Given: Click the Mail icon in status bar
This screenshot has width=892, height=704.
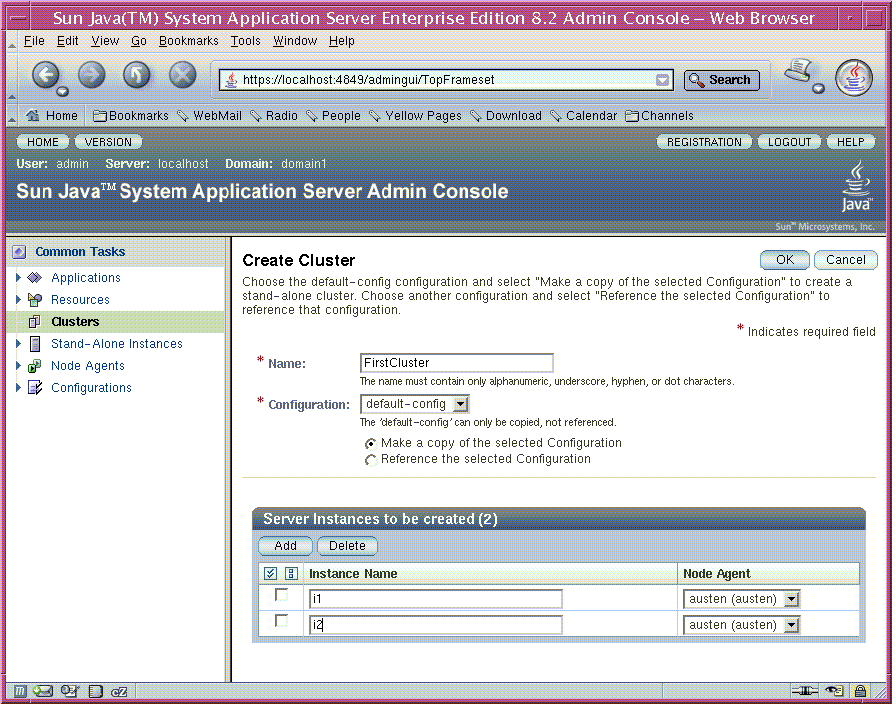Looking at the screenshot, I should (x=43, y=691).
